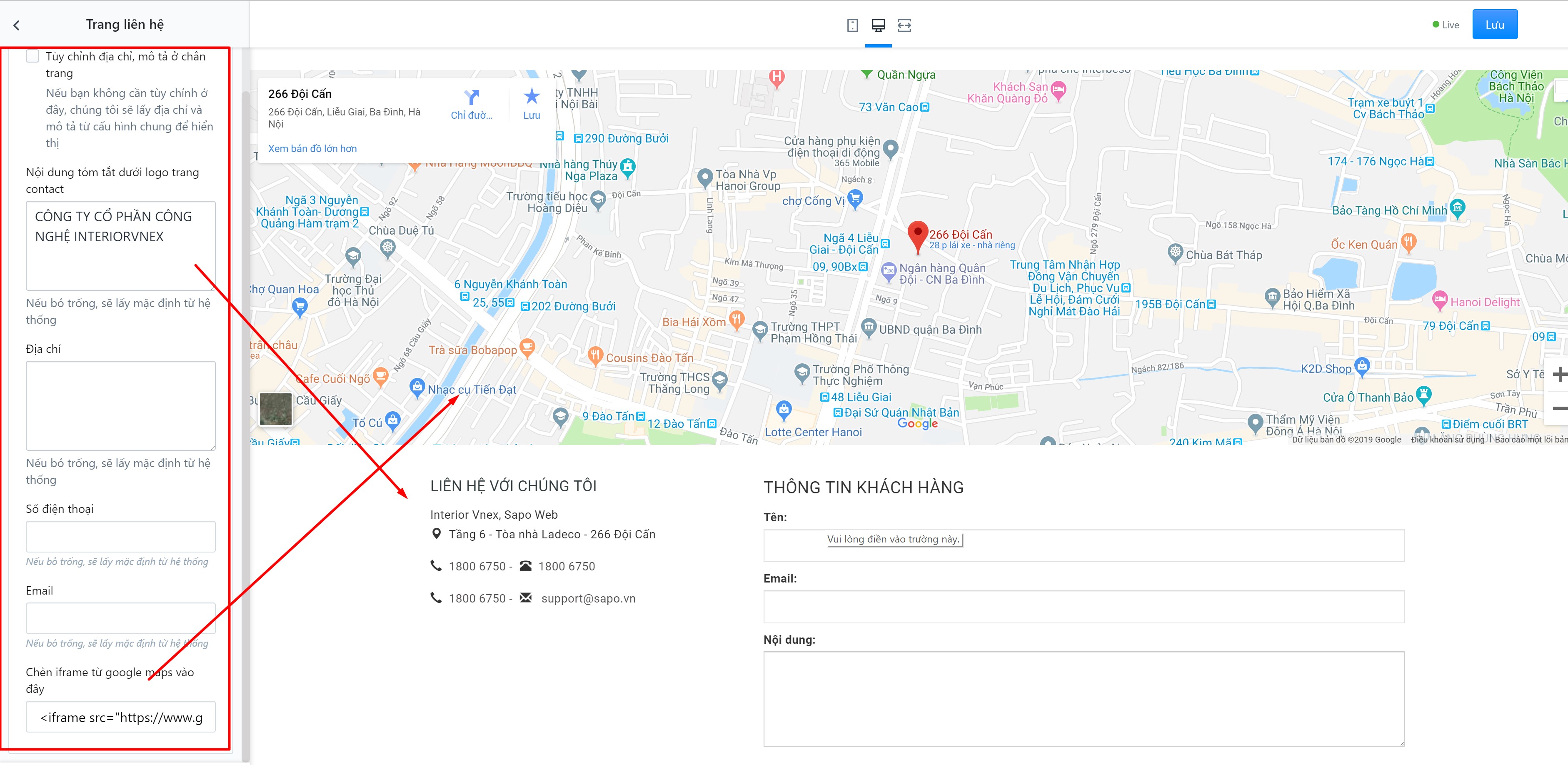1568x765 pixels.
Task: Click 'Tầng 6 - Tòa nhà Ladeco - 266 Đội Cấn' address
Action: [552, 534]
